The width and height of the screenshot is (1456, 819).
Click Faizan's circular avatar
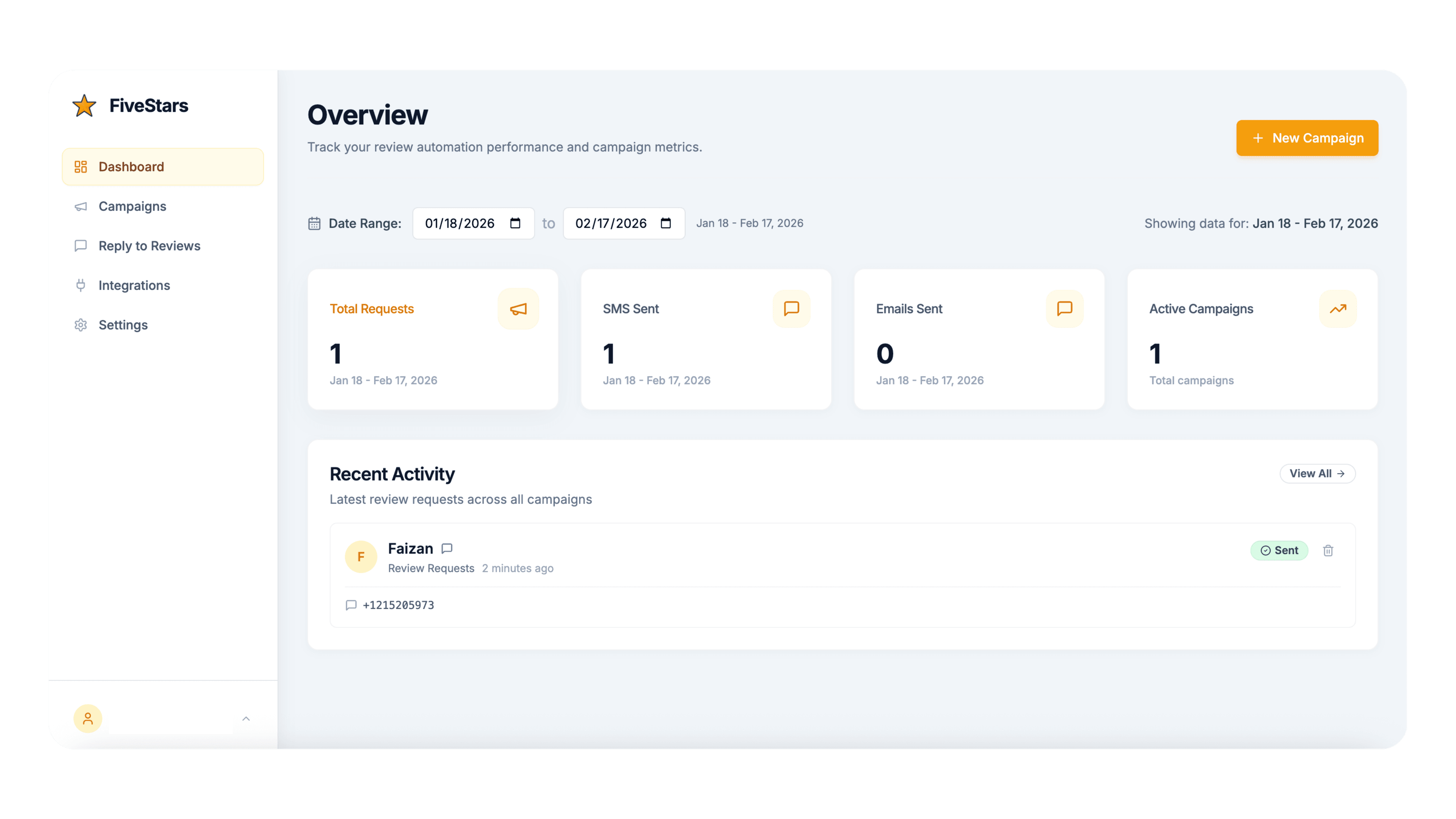click(361, 556)
